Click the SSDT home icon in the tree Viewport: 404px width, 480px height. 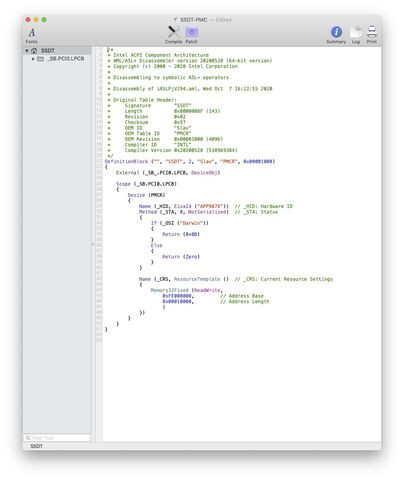(34, 51)
